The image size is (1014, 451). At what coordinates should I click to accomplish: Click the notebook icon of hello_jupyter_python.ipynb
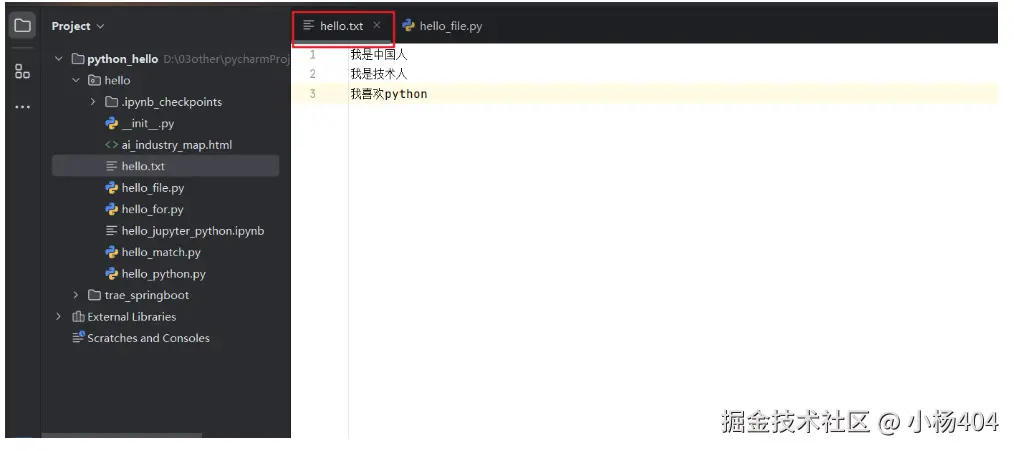(111, 230)
